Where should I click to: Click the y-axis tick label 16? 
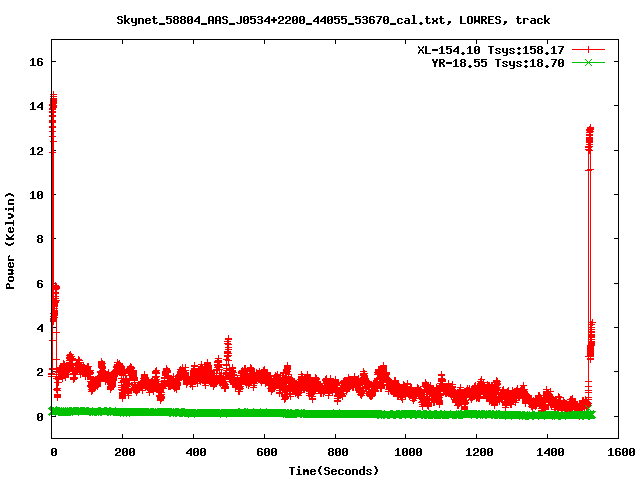[x=36, y=62]
